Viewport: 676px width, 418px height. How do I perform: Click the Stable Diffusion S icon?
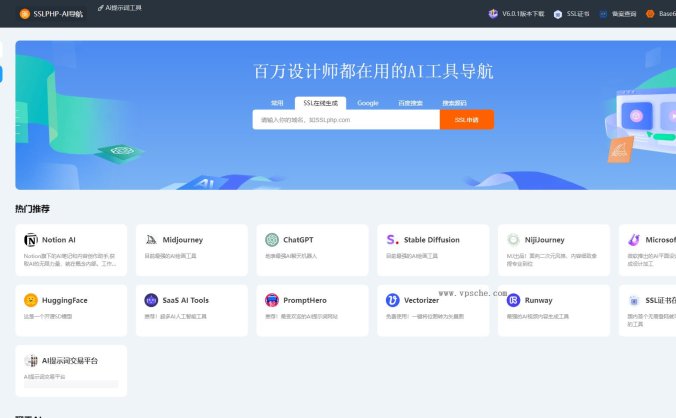pyautogui.click(x=392, y=240)
